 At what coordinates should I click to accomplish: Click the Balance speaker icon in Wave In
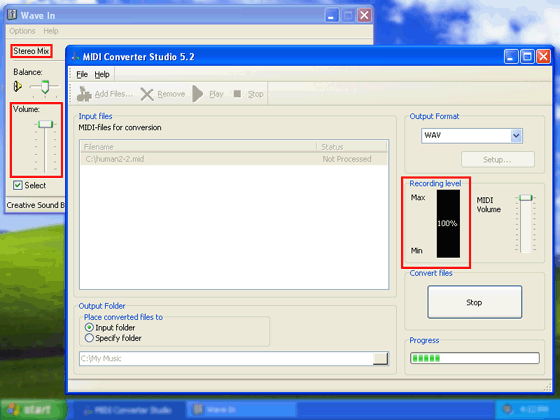(18, 86)
